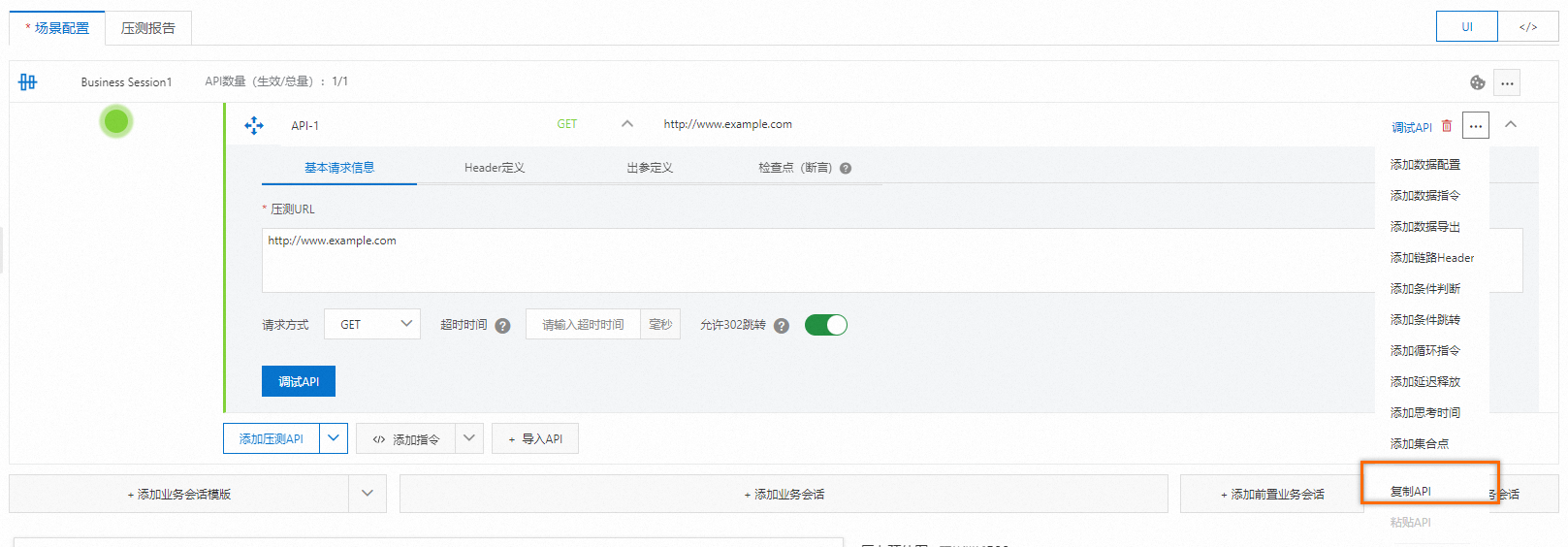Switch to 场景配置 tab
The image size is (1568, 547).
tap(57, 28)
